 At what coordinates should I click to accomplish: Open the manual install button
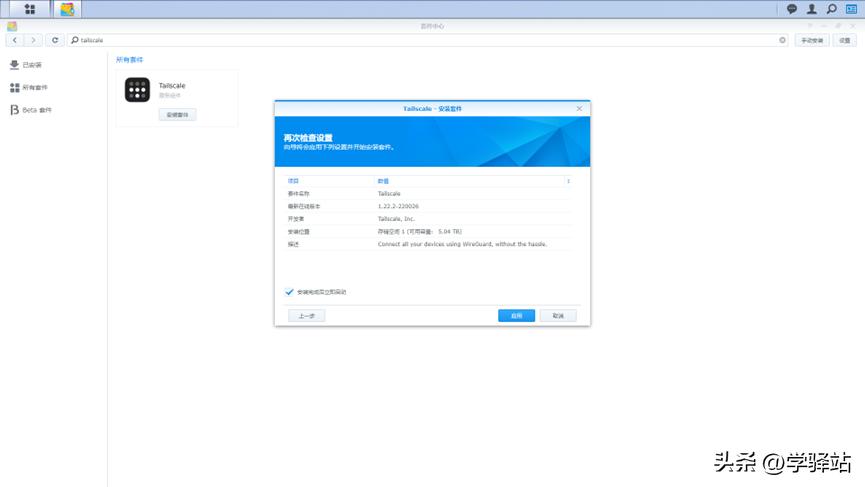pos(811,40)
